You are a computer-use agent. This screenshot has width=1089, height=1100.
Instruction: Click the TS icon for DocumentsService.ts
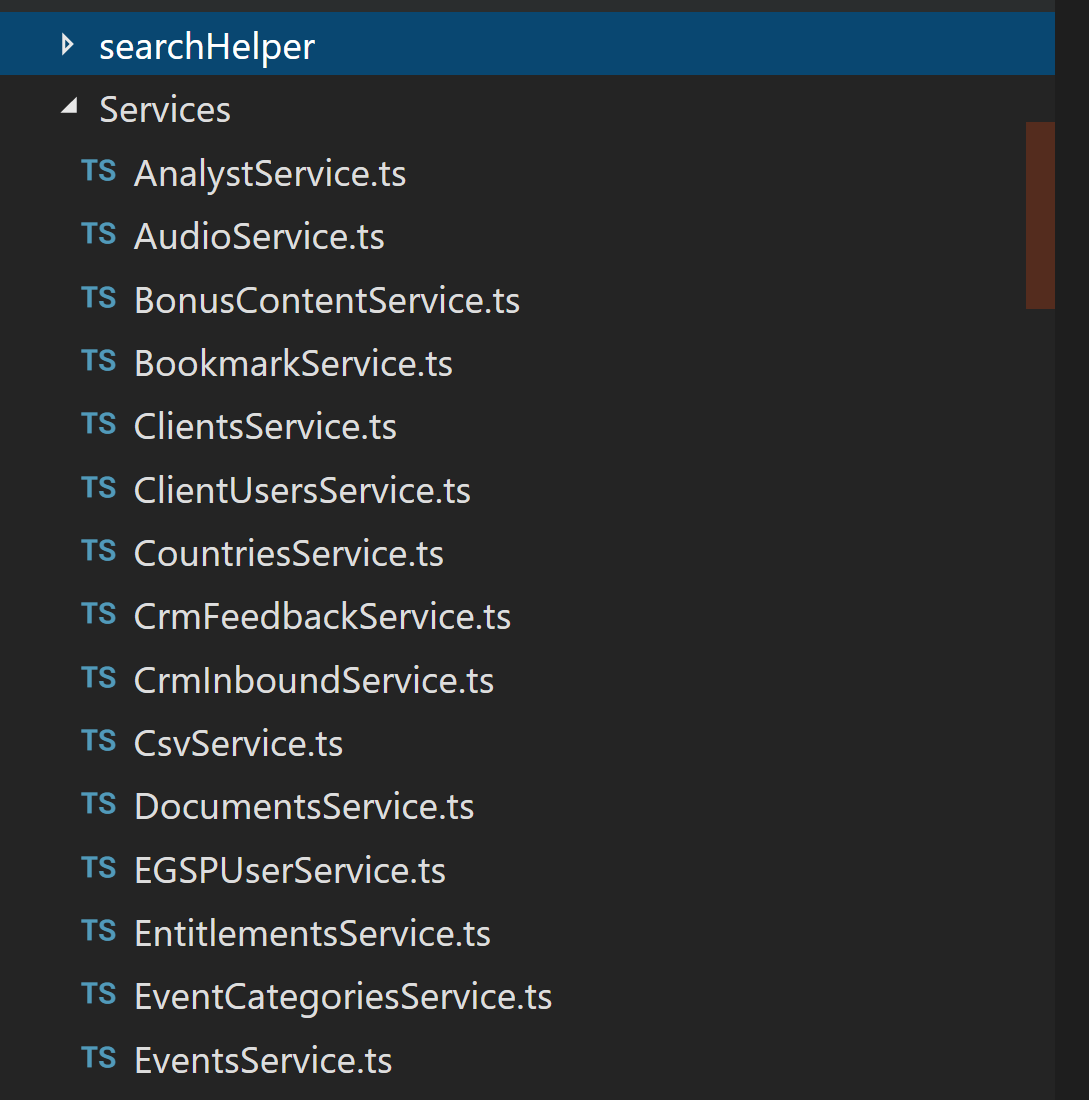point(97,804)
